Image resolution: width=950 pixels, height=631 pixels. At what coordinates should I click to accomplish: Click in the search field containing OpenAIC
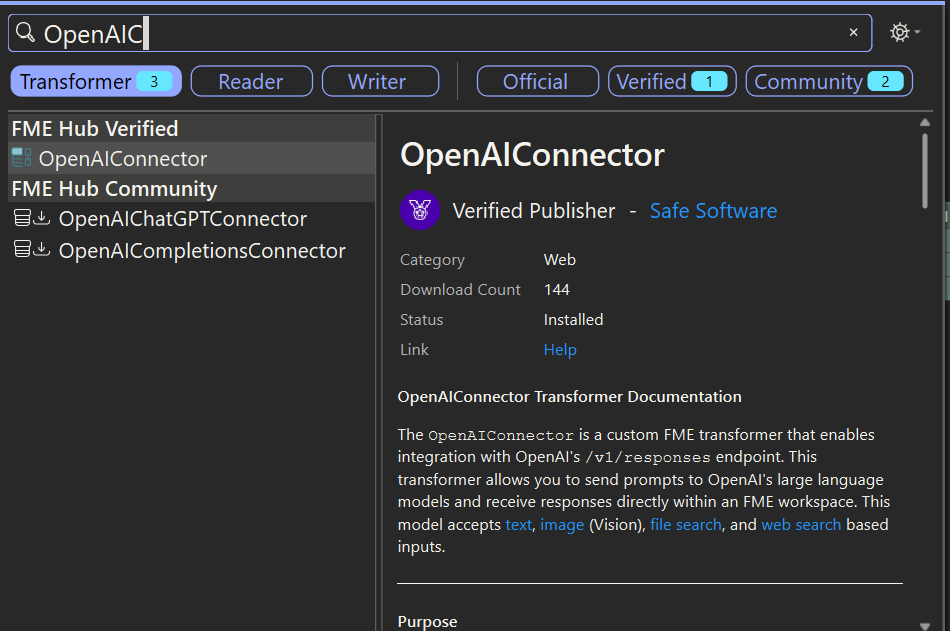pyautogui.click(x=439, y=33)
